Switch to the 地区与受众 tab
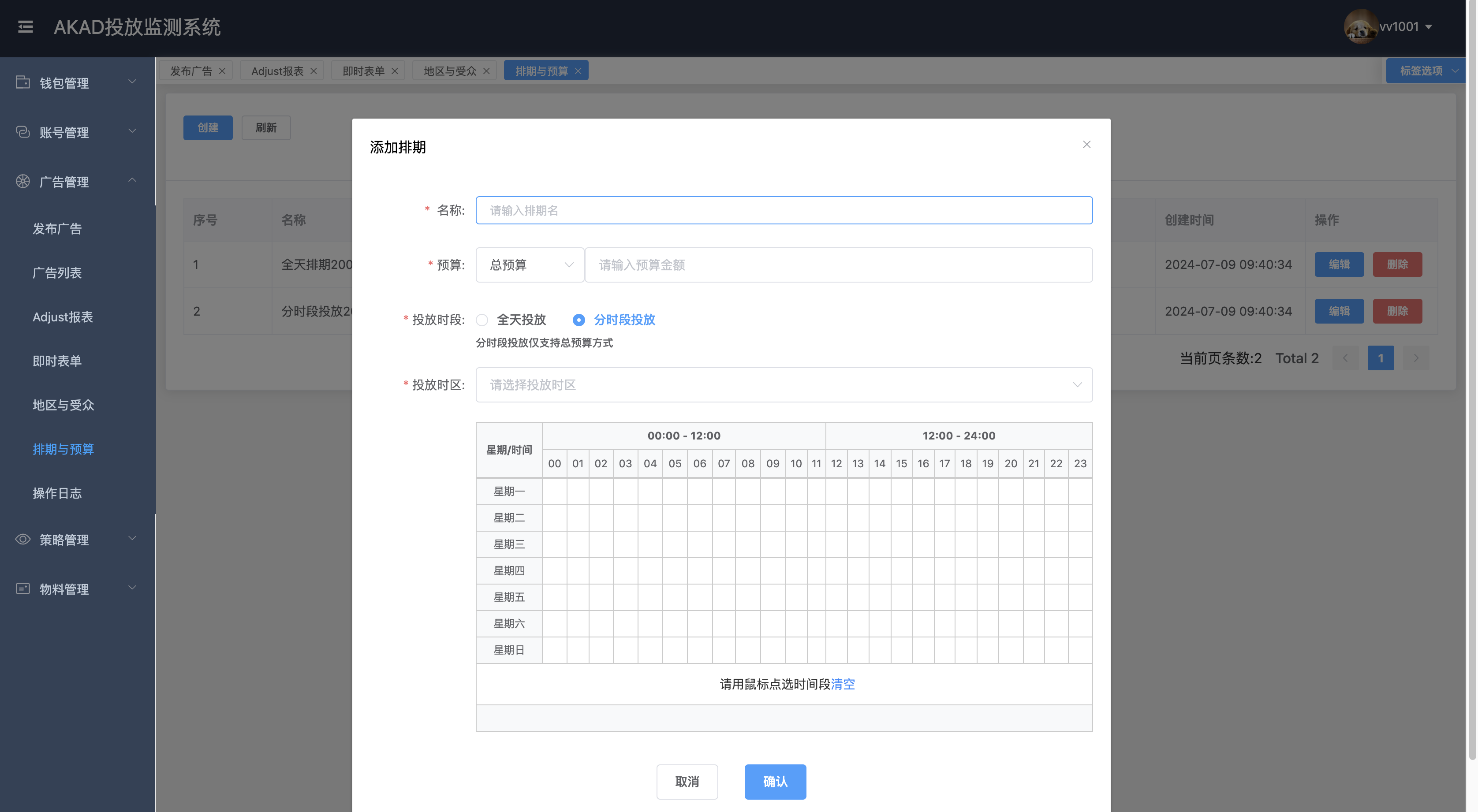The image size is (1478, 812). (449, 71)
